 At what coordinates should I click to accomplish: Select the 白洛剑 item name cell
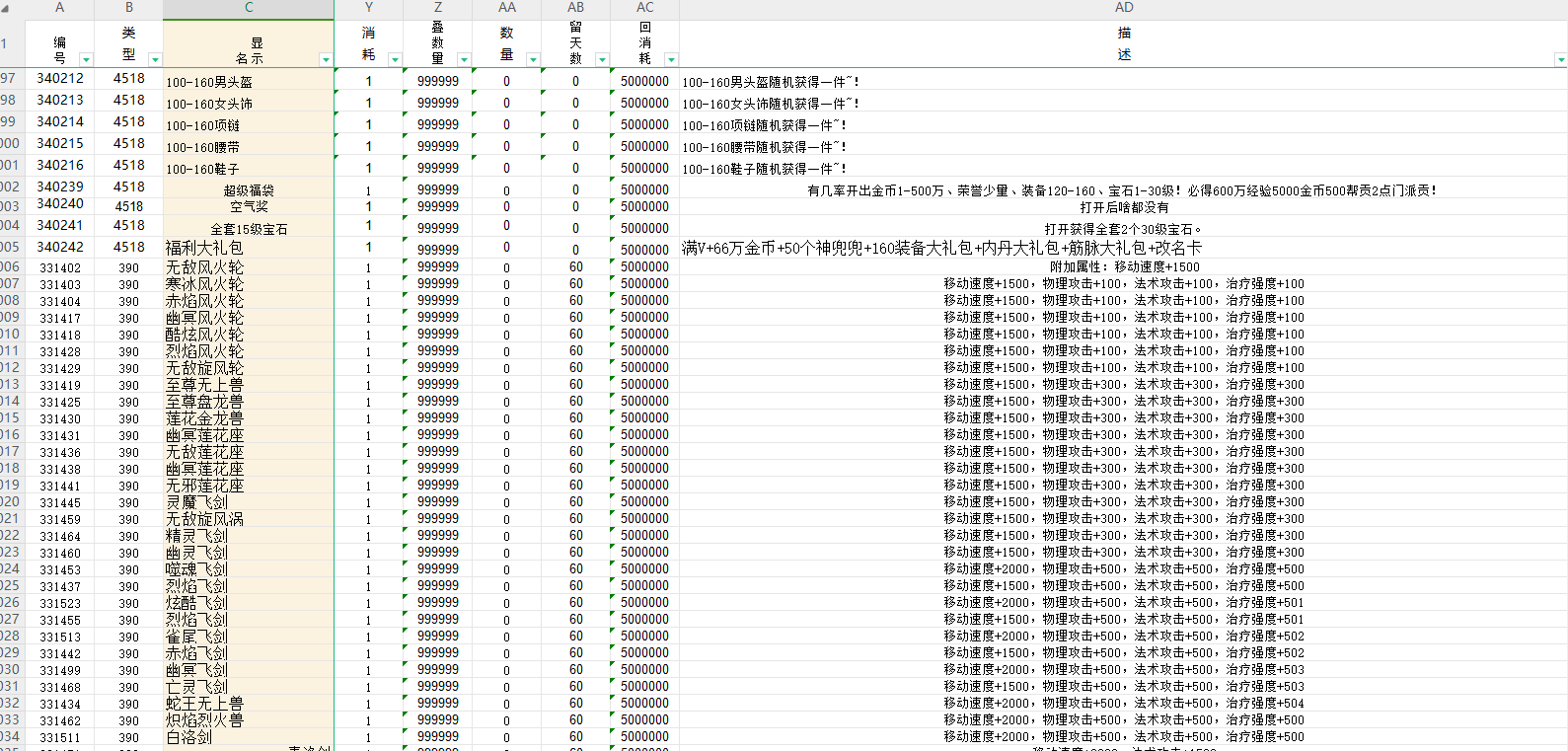pos(249,737)
